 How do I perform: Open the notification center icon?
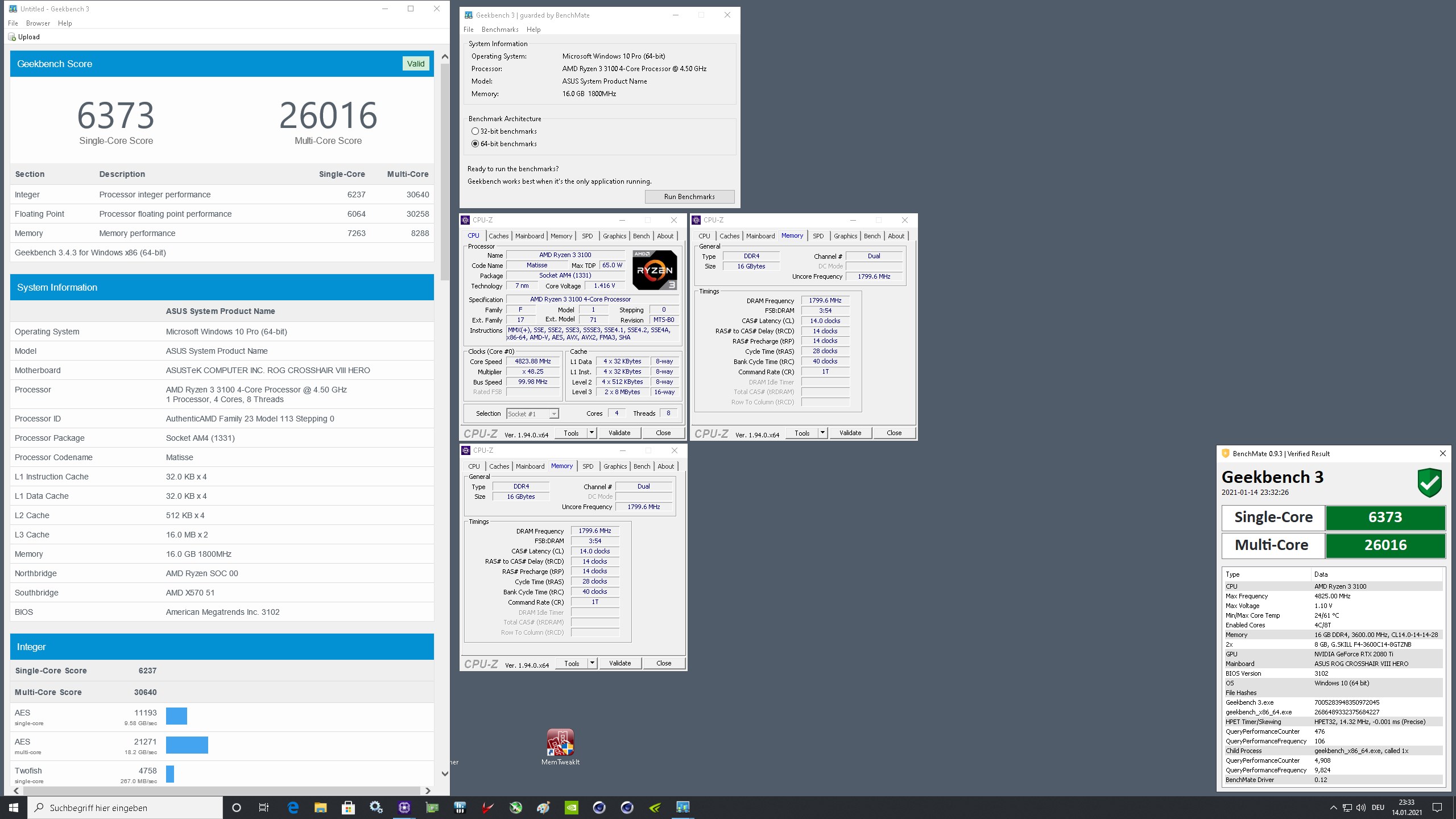(x=1437, y=808)
